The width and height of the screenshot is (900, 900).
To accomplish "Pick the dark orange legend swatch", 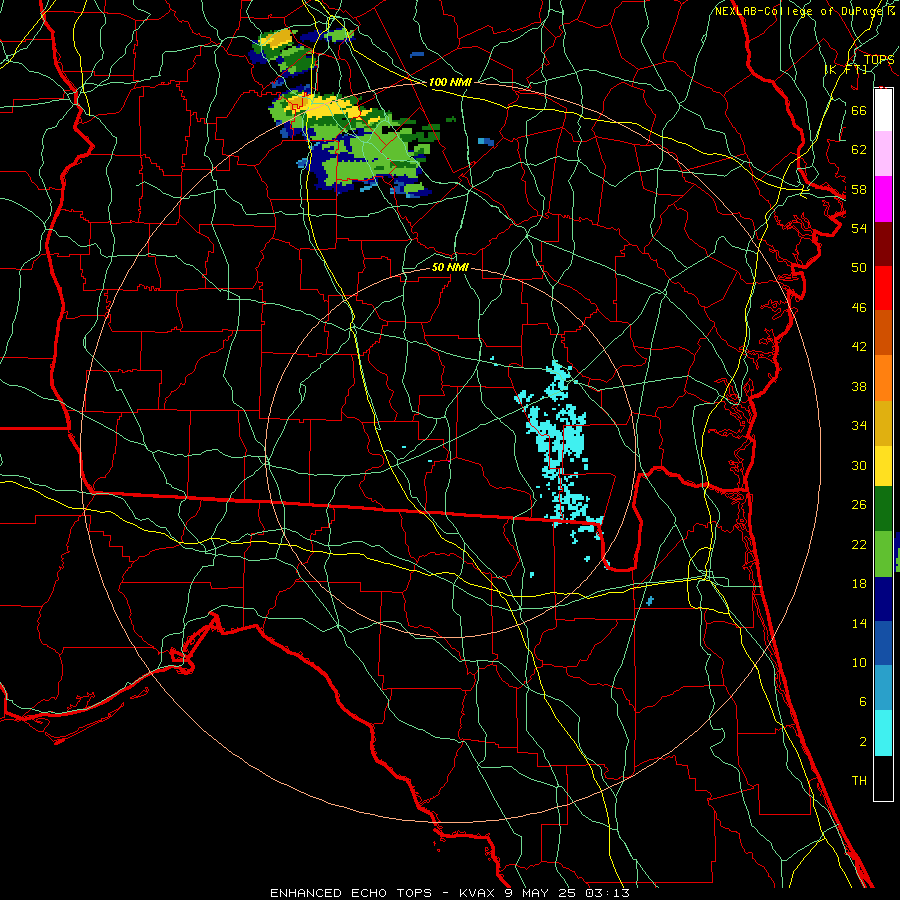I will pyautogui.click(x=883, y=332).
